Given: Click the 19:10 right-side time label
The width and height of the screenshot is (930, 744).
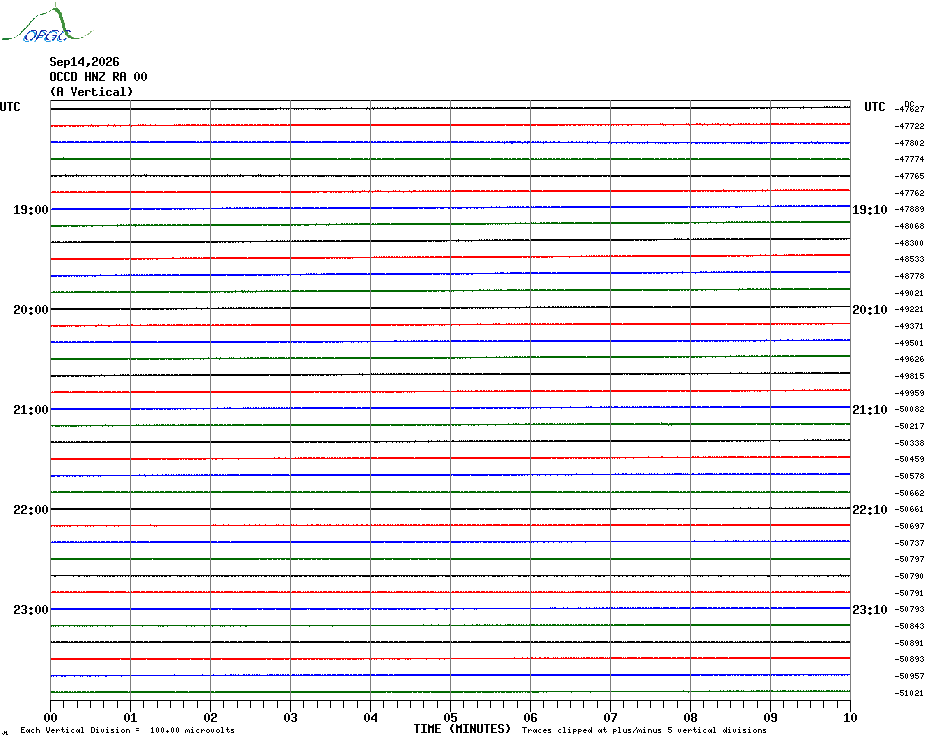Looking at the screenshot, I should click(x=870, y=209).
